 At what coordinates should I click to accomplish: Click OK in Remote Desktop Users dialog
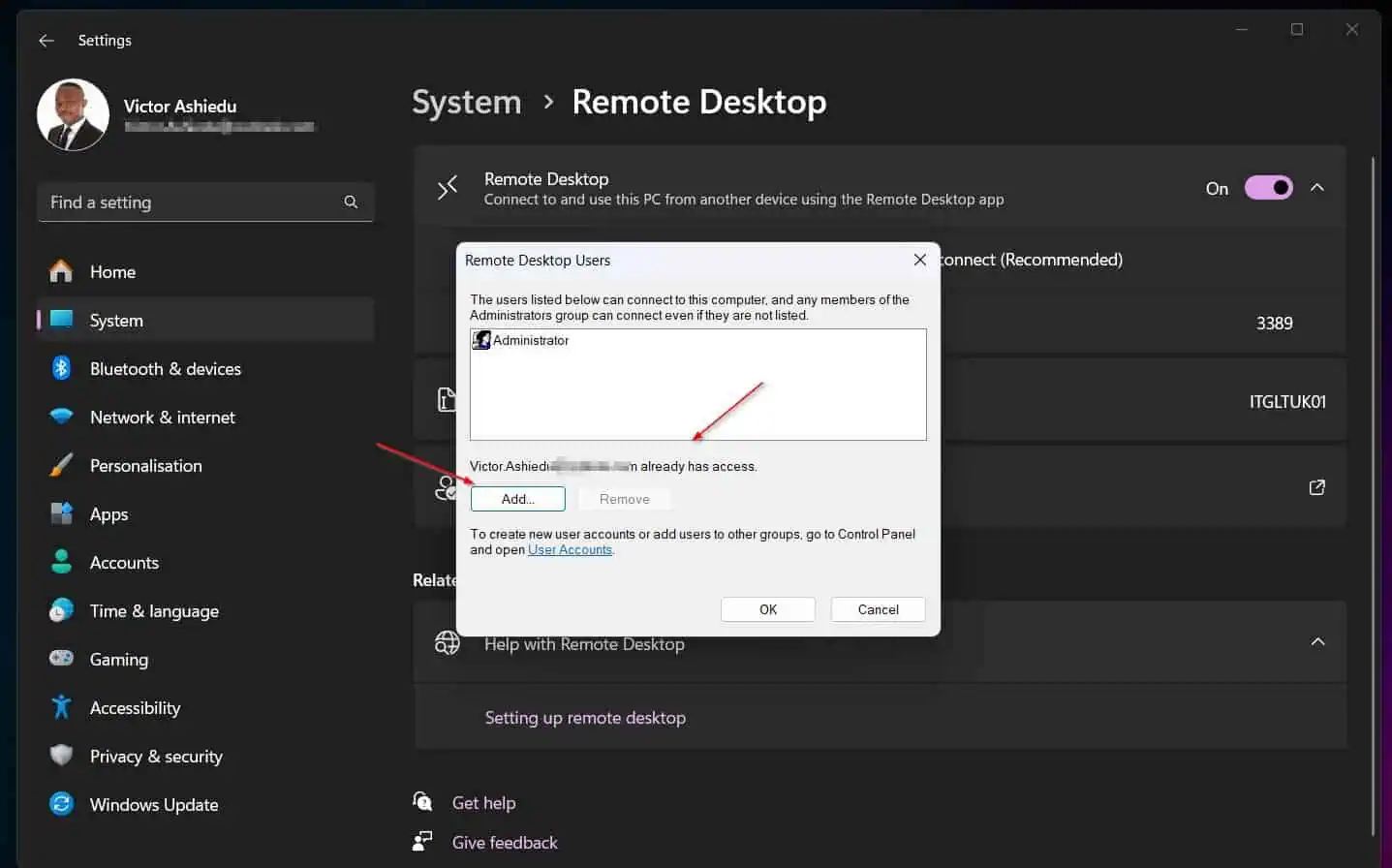click(x=768, y=609)
